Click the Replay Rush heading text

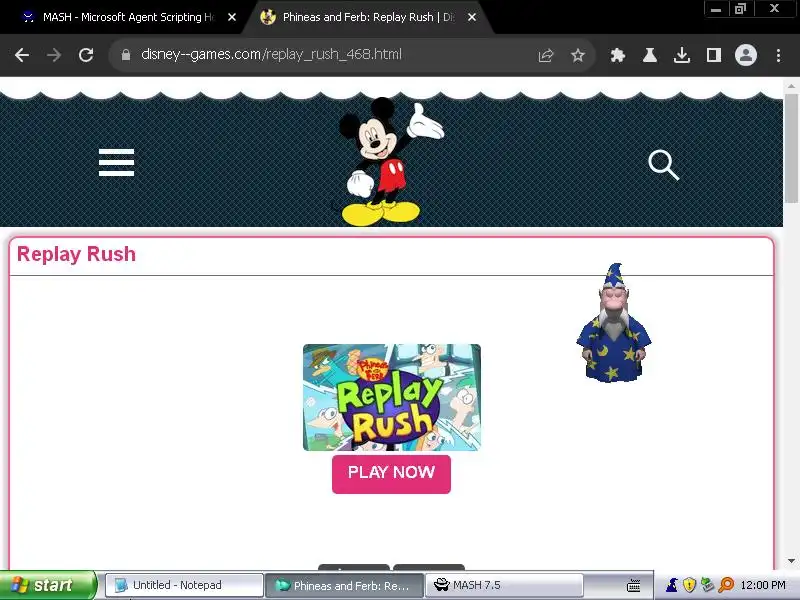(77, 254)
